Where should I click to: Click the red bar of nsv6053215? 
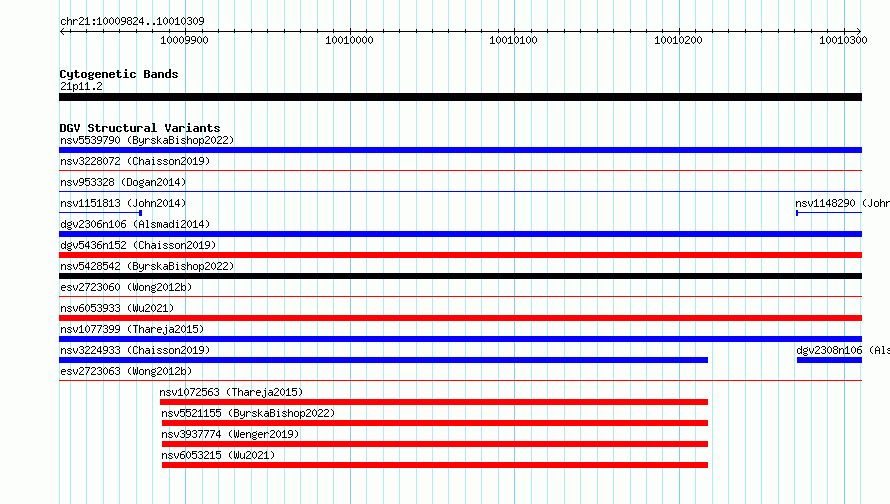(x=435, y=465)
